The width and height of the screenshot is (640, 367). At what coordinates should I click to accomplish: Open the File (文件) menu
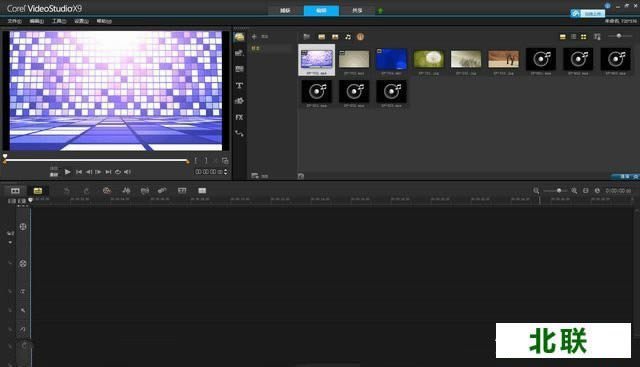(15, 21)
